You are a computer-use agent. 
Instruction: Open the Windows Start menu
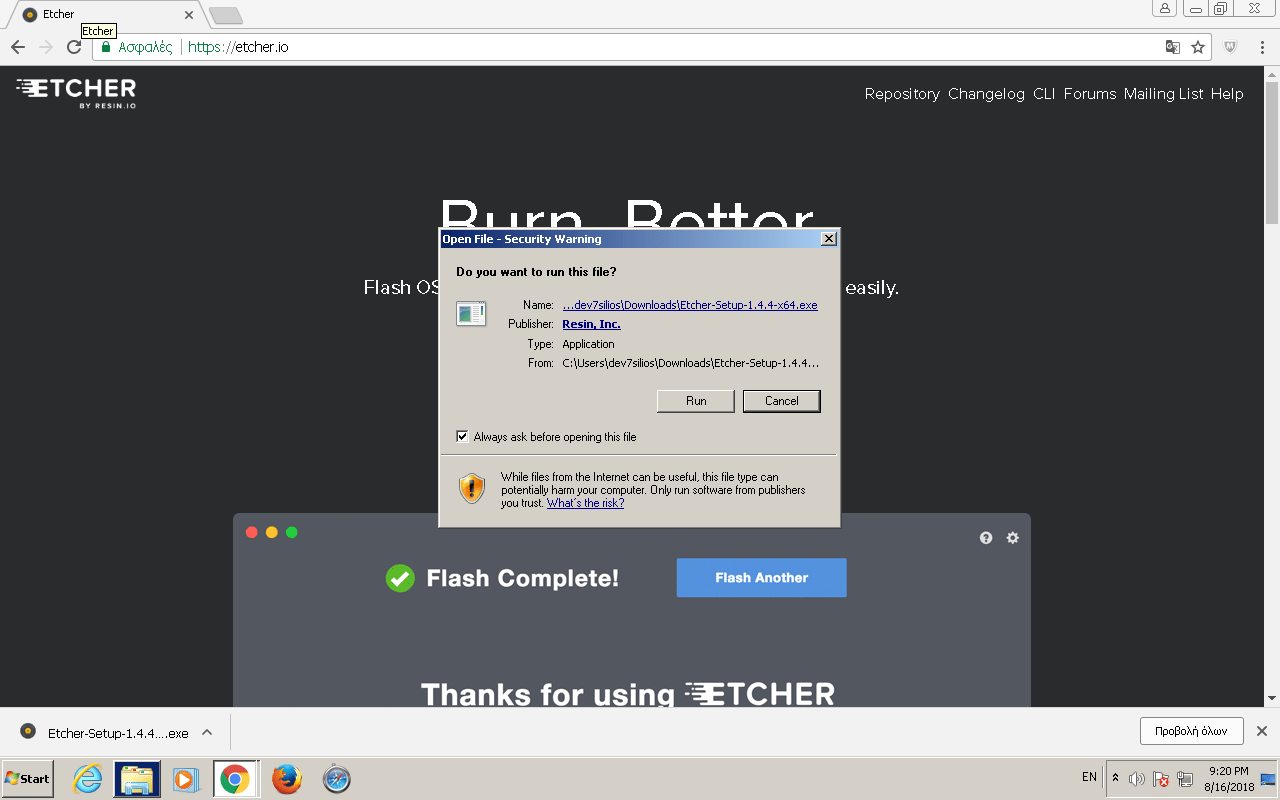coord(28,778)
